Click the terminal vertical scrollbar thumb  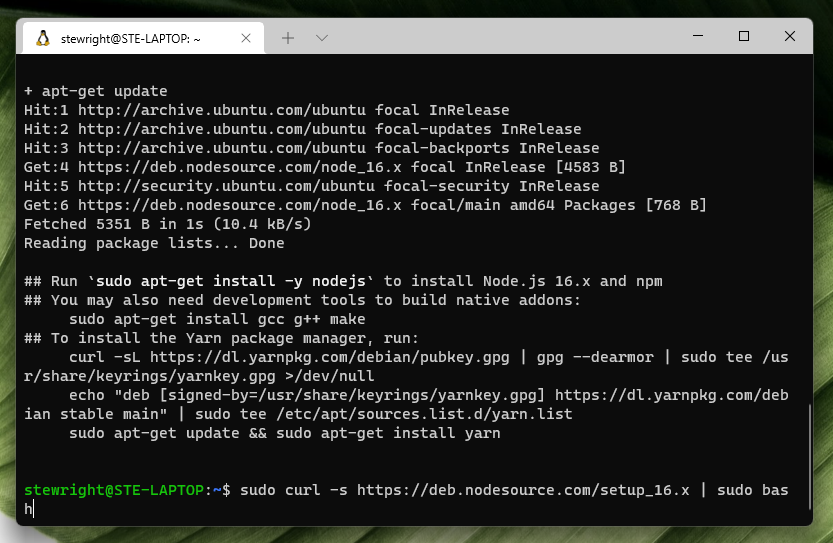[x=809, y=457]
